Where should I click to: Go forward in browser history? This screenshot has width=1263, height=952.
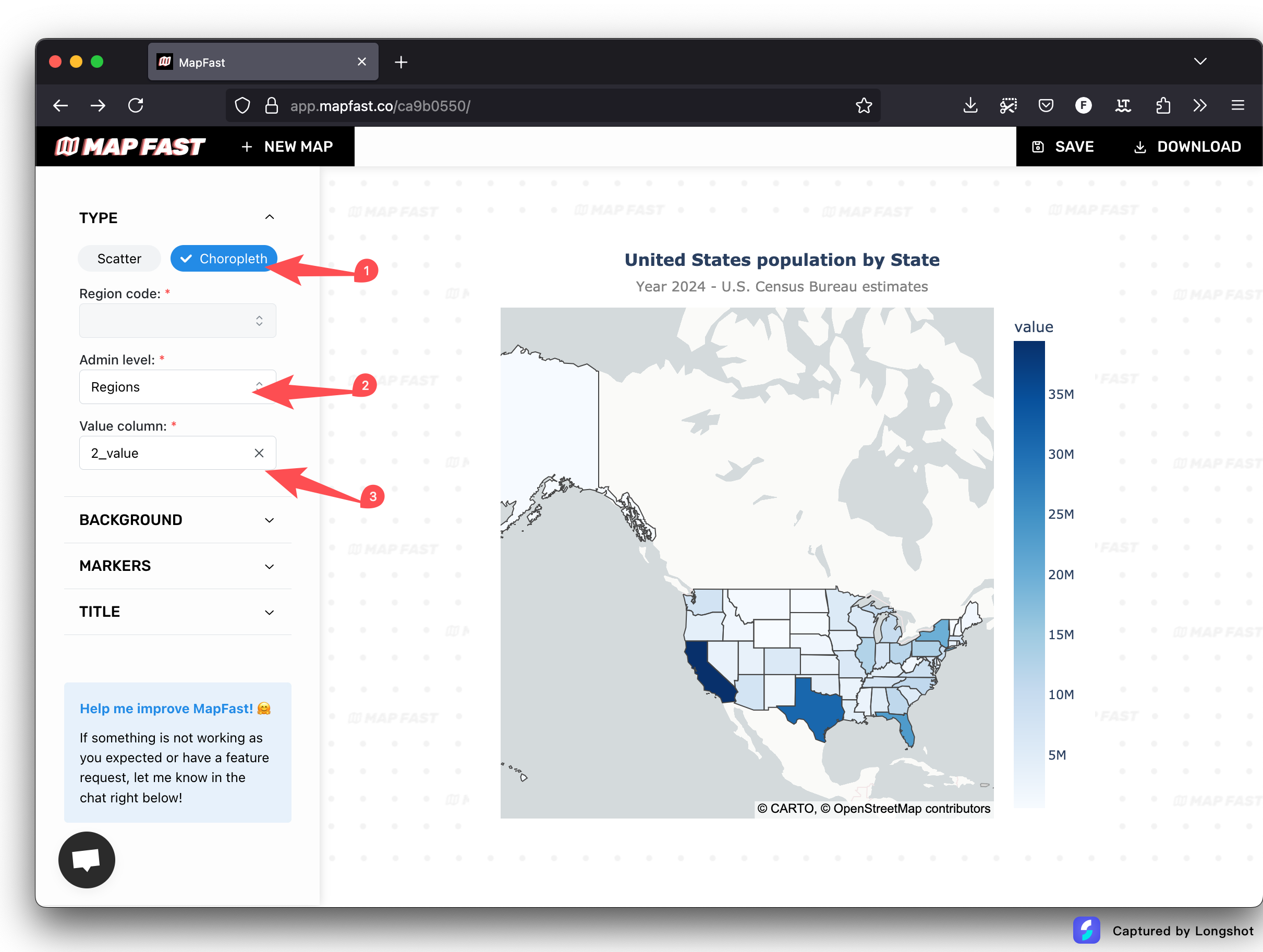point(98,106)
